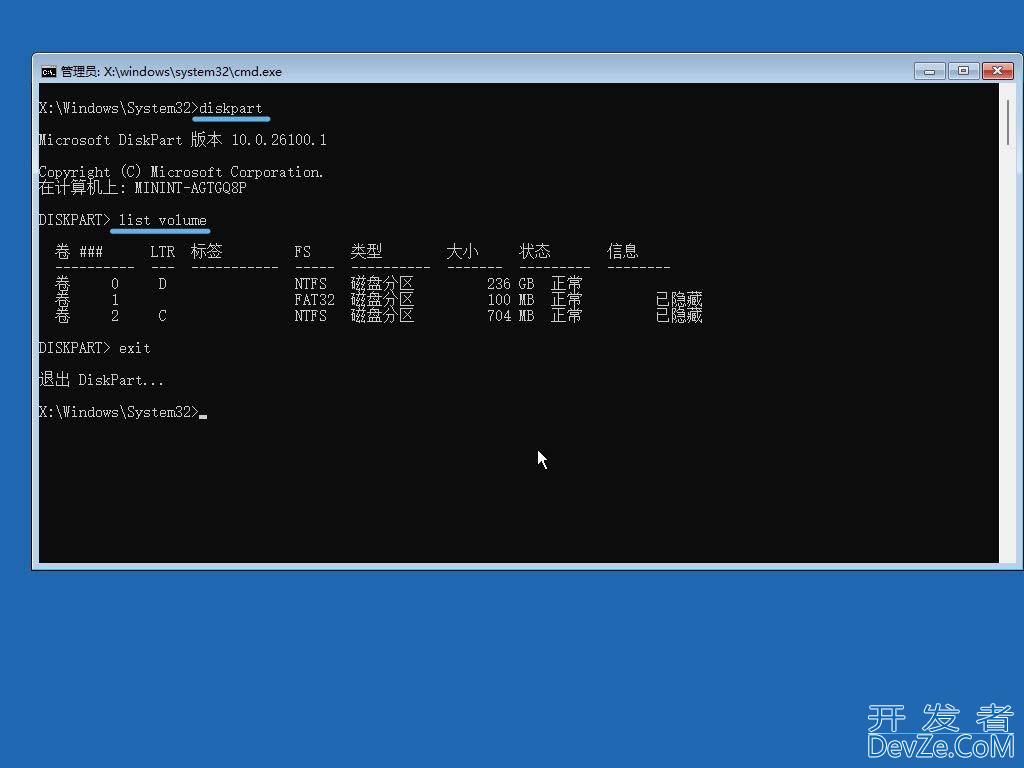This screenshot has width=1024, height=768.
Task: Click '已隐藏' in the FAT32 row
Action: (x=679, y=300)
